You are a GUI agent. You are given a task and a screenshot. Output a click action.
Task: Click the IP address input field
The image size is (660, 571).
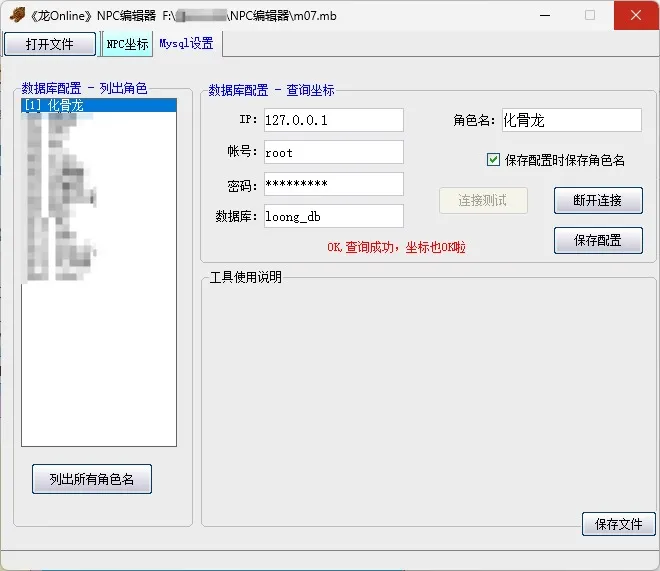click(x=333, y=120)
